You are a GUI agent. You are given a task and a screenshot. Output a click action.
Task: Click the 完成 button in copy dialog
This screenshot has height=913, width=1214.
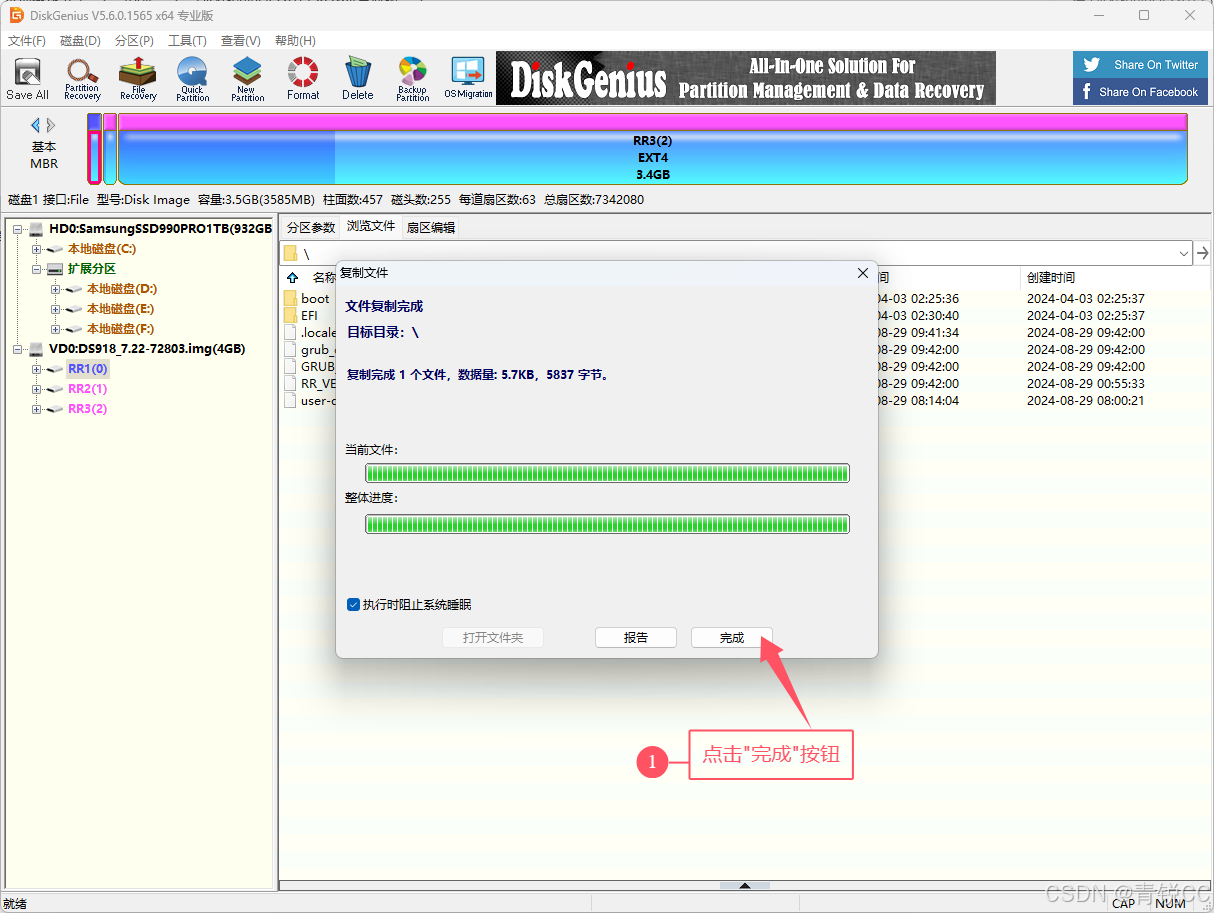(732, 638)
